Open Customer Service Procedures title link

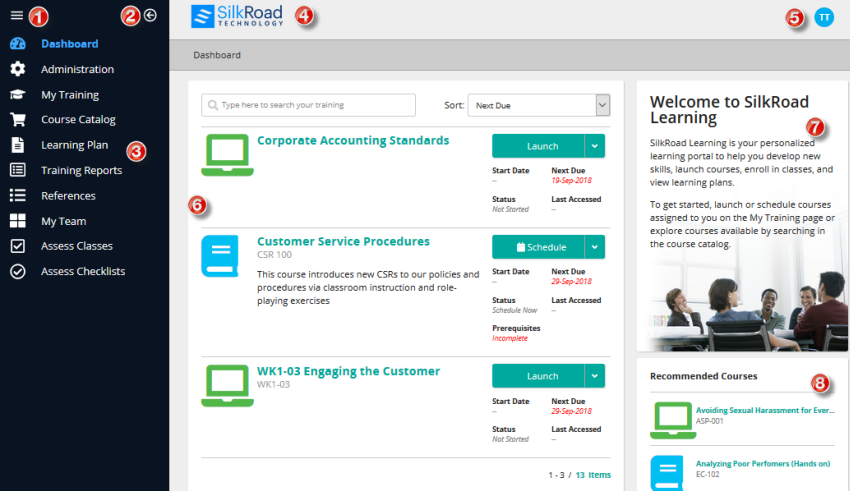click(x=343, y=241)
